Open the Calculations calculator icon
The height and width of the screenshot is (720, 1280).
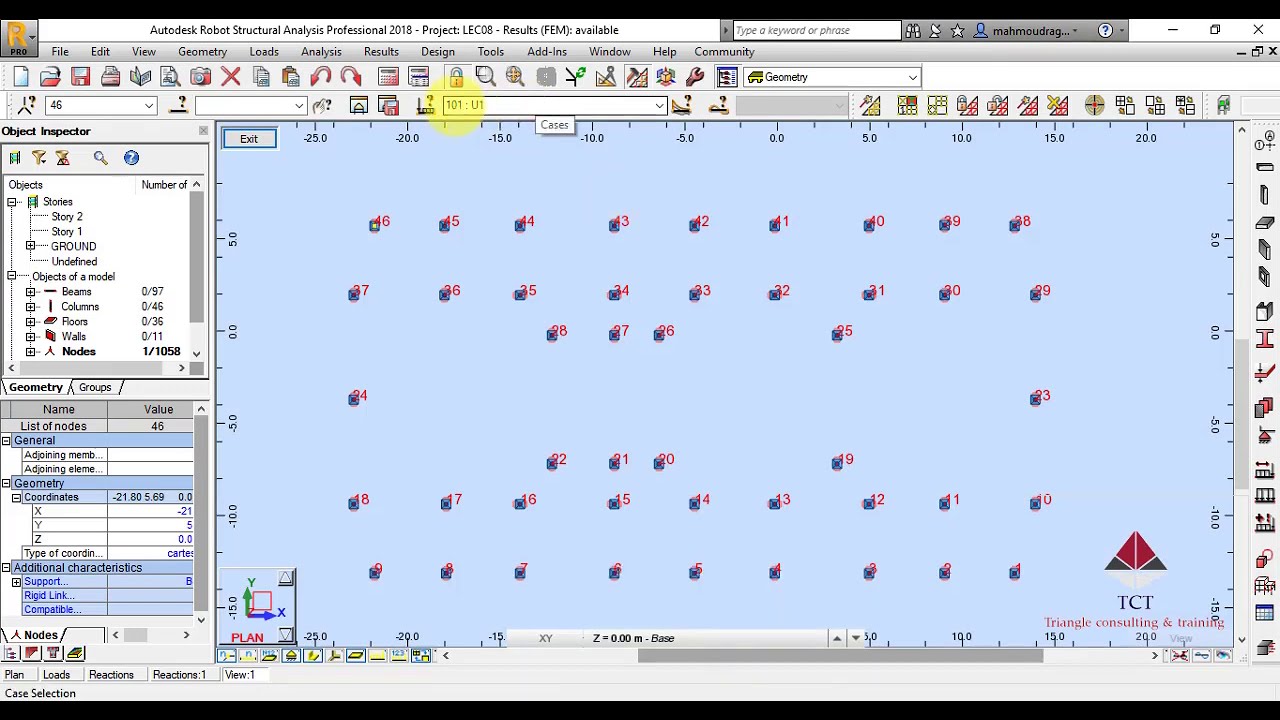[389, 77]
